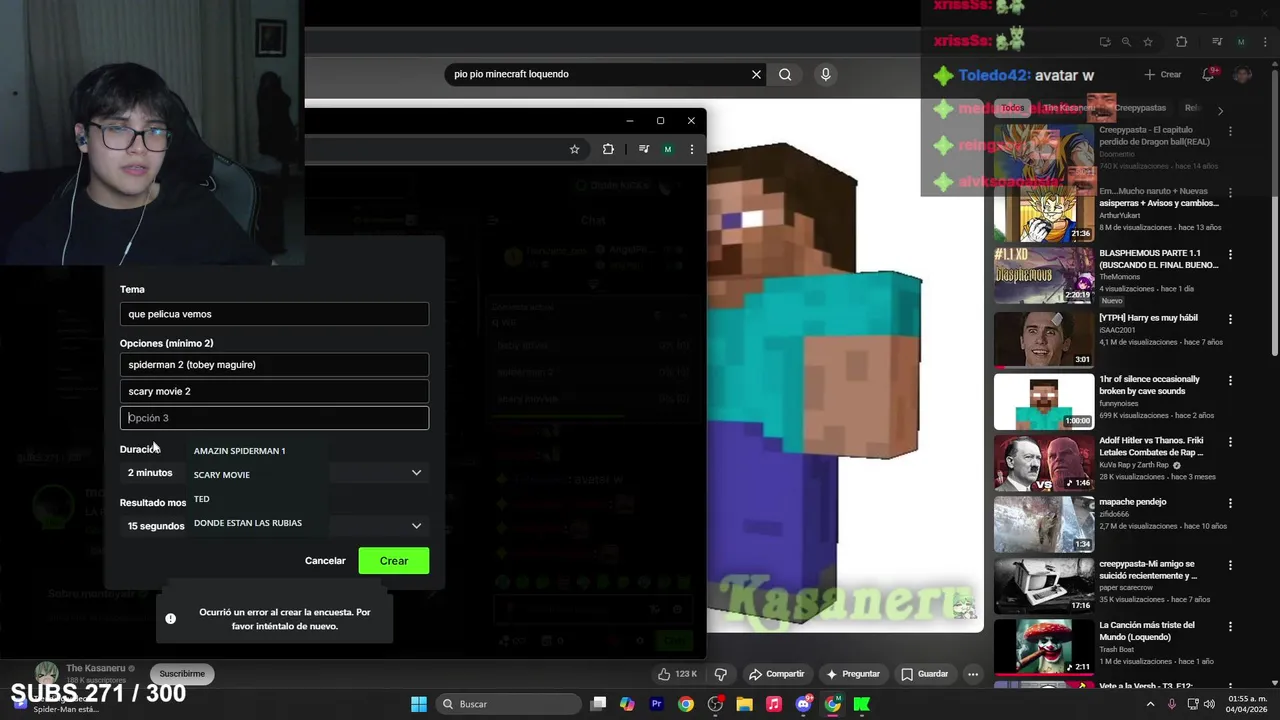The height and width of the screenshot is (720, 1280).
Task: Open Kick app from the taskbar
Action: [861, 704]
